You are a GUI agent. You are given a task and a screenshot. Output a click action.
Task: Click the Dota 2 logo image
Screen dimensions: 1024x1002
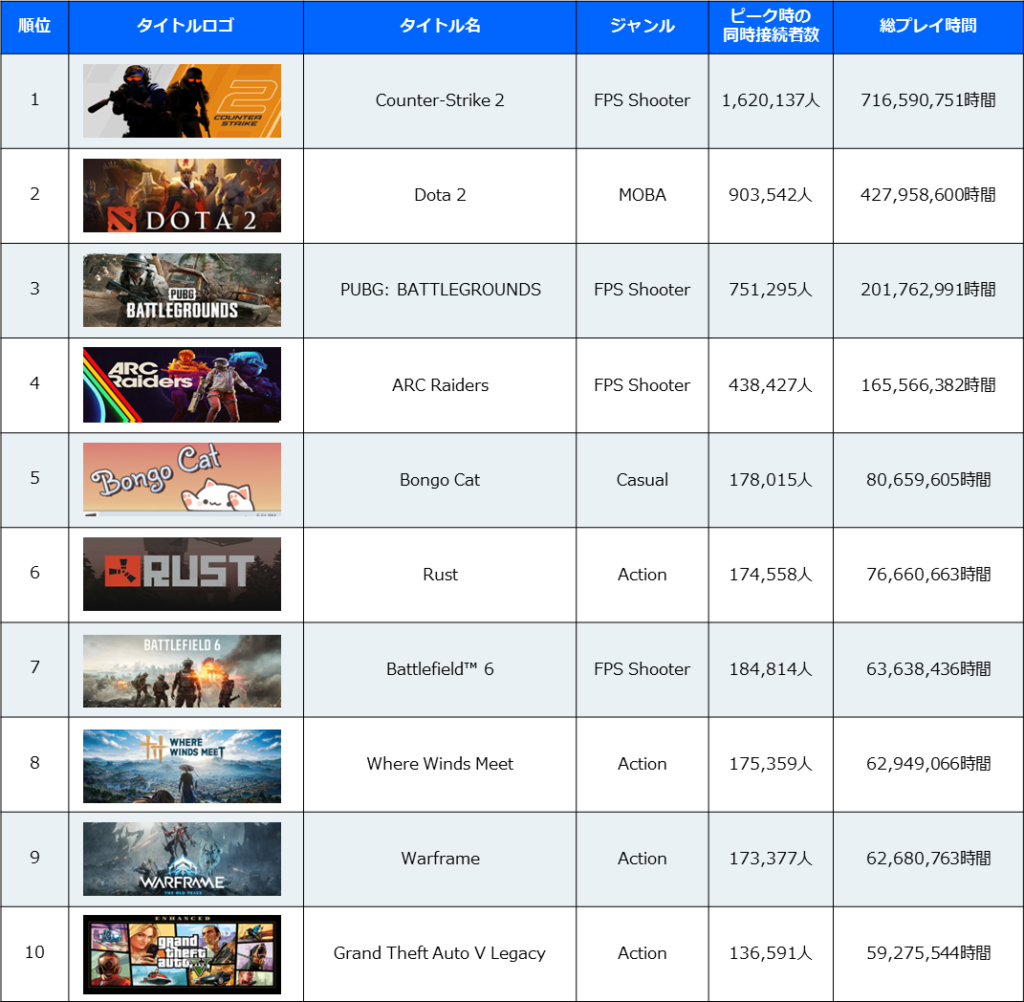pyautogui.click(x=182, y=195)
